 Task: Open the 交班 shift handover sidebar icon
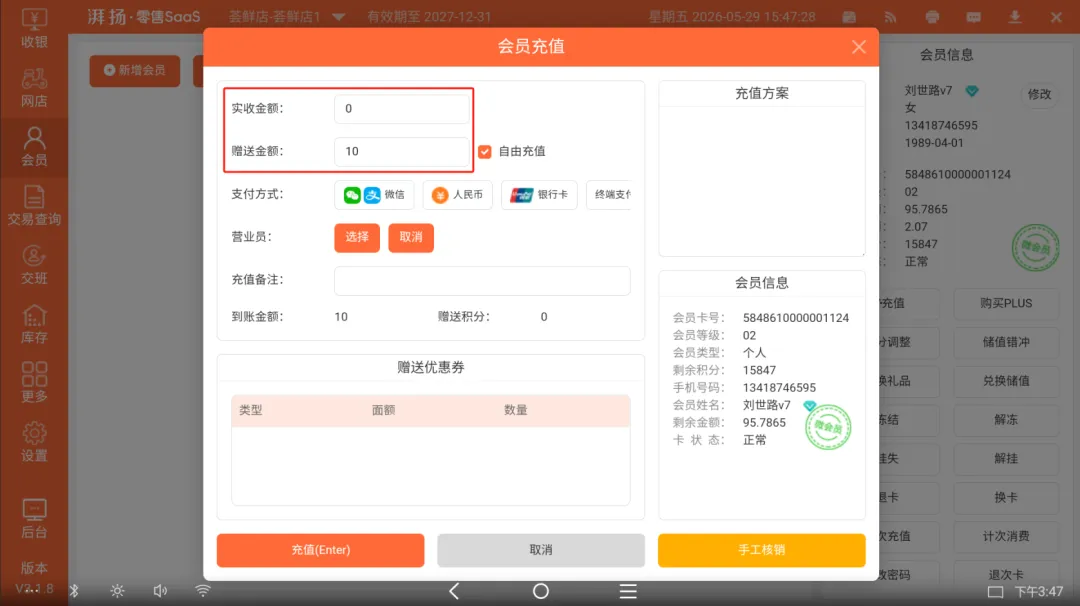coord(34,265)
